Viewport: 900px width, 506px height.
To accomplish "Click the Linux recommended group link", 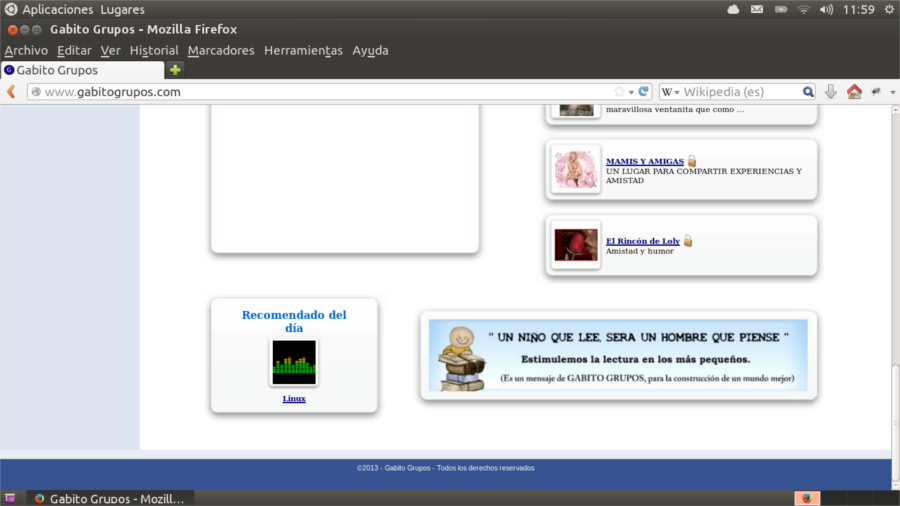I will 294,399.
